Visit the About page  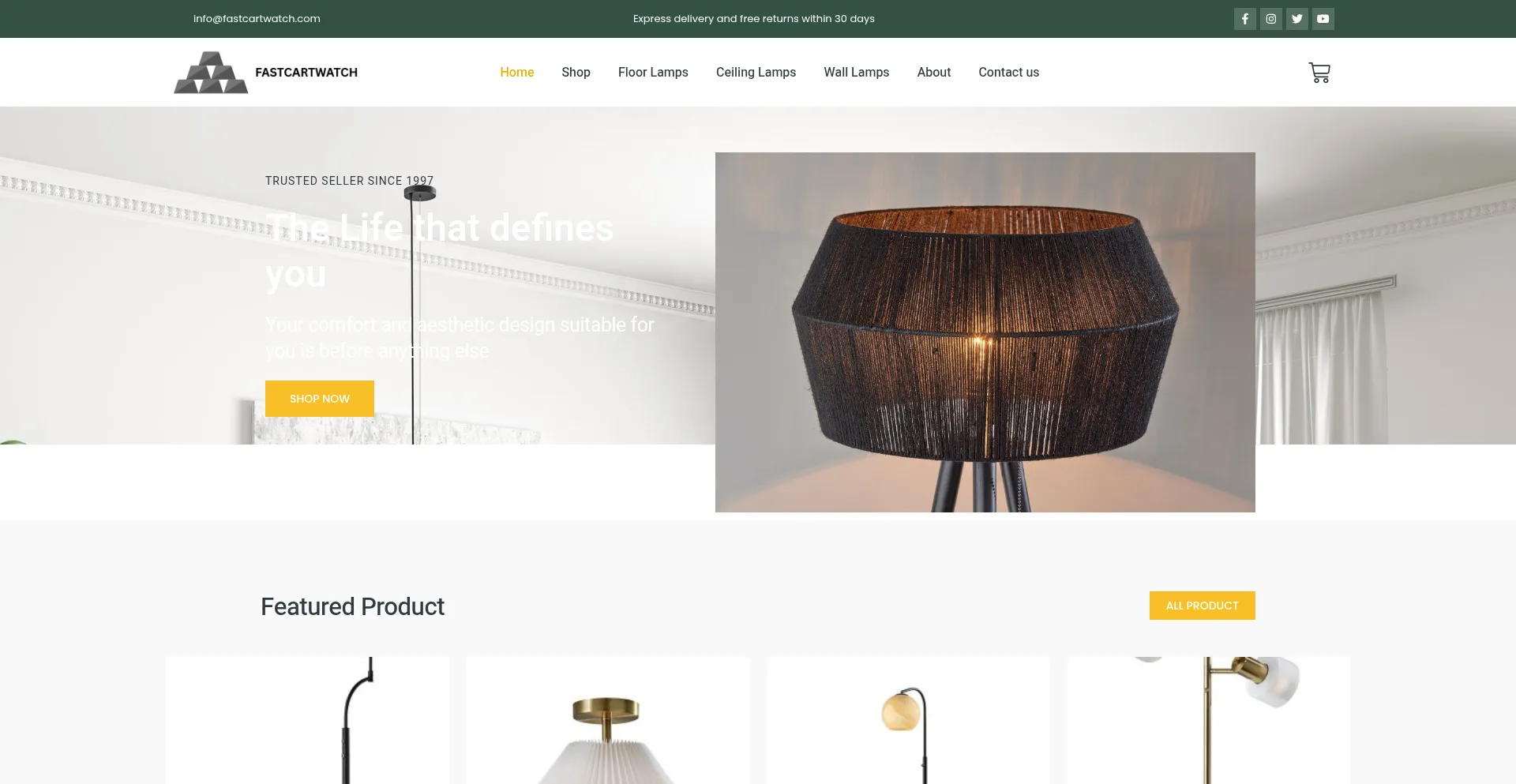[x=933, y=72]
